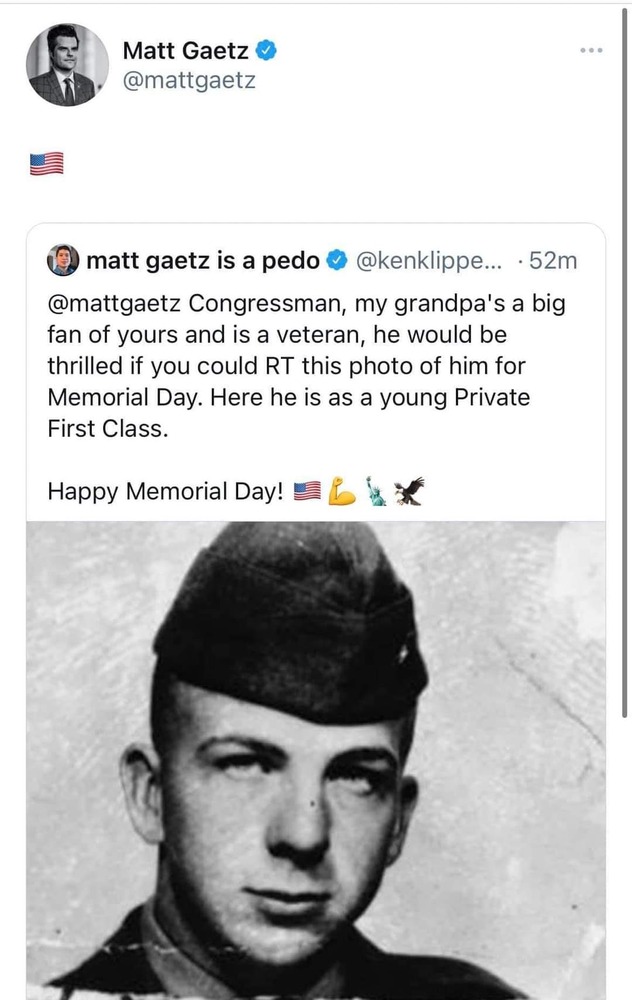
Task: Click the flag emoji after Memorial Day
Action: pos(308,491)
